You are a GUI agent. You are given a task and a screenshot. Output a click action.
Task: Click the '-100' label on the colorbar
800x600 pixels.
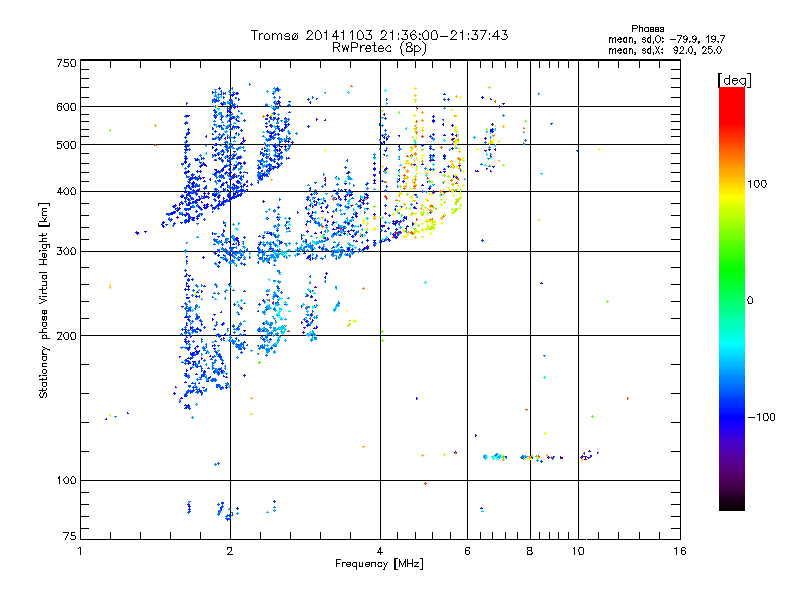tap(761, 417)
